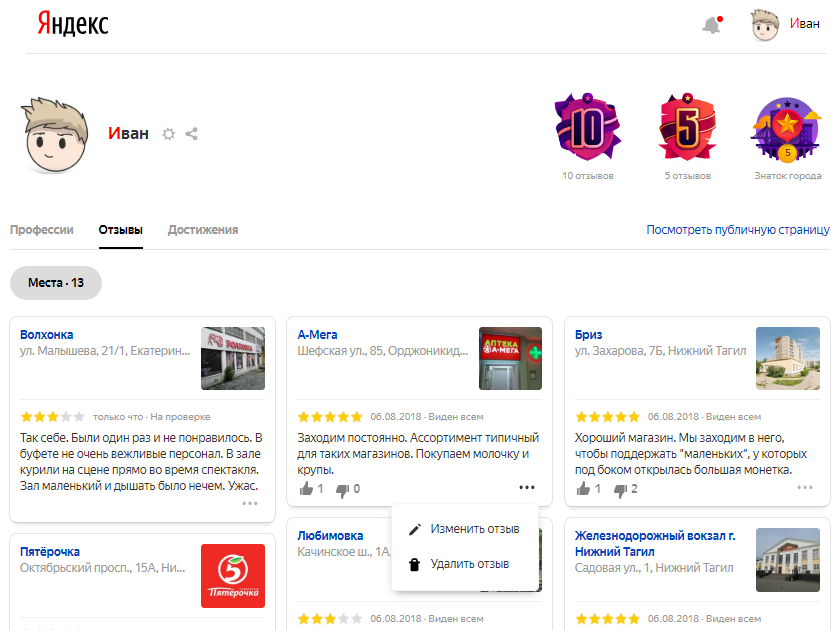Click the А-Мега address 'Шефская ул., 85'
The image size is (840, 630).
click(382, 351)
